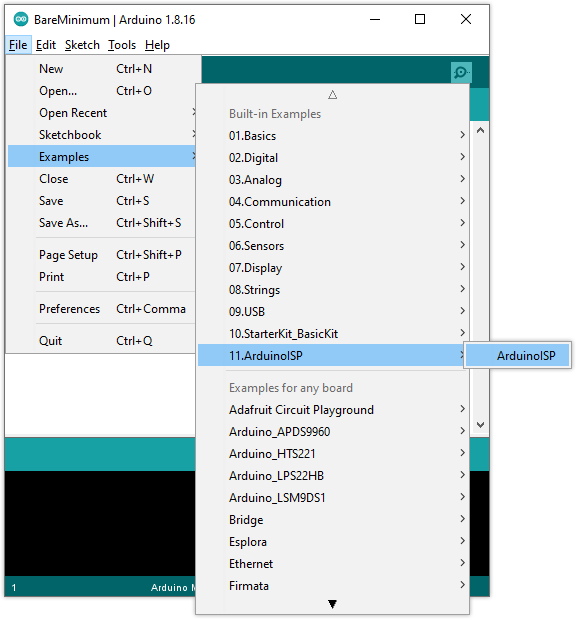
Task: Click the down triangle to scroll examples list
Action: [x=332, y=604]
